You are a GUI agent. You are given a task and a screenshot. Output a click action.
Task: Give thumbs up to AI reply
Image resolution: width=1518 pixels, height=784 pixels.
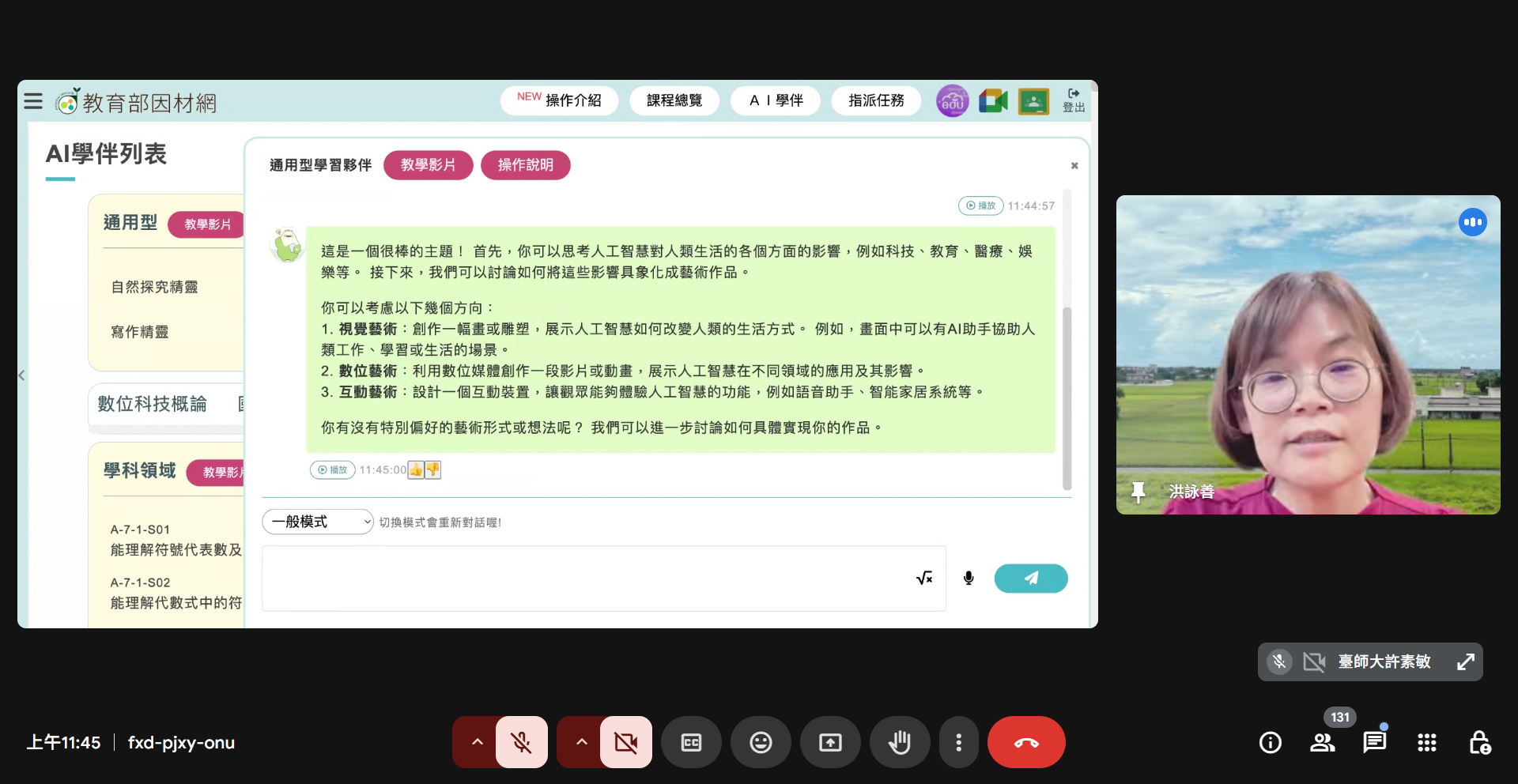(416, 469)
